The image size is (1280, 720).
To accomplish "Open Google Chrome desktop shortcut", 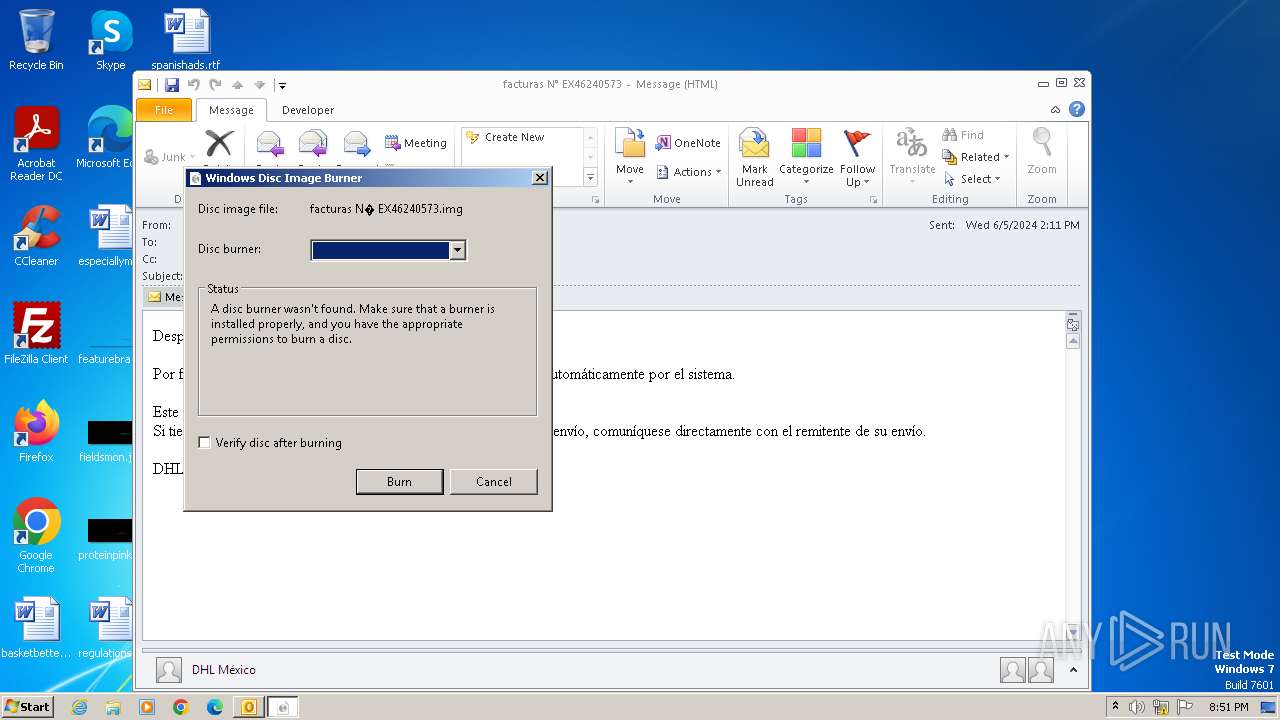I will pos(36,535).
